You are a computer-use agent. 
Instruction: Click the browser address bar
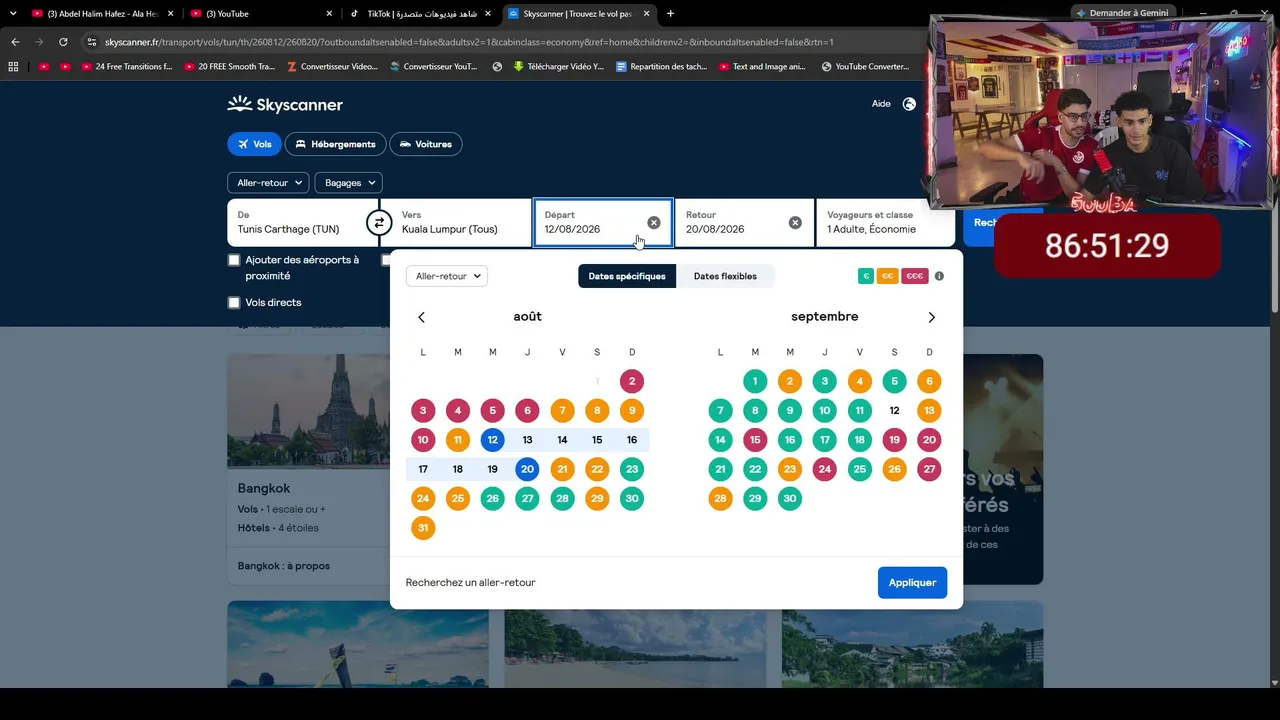coord(500,42)
